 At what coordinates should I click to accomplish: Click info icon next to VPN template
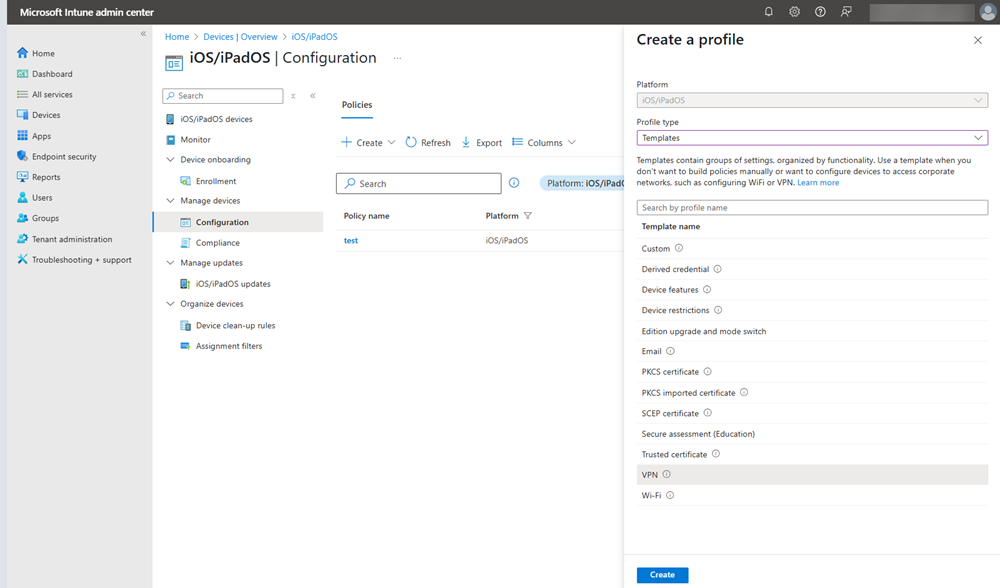point(667,475)
